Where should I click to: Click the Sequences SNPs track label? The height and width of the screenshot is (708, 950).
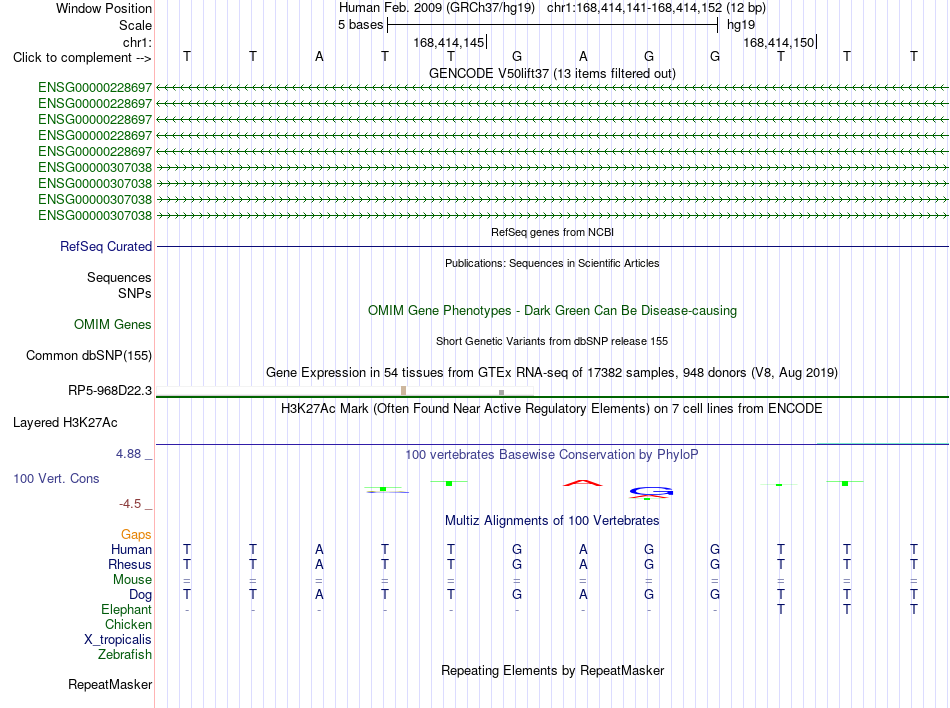(x=119, y=285)
